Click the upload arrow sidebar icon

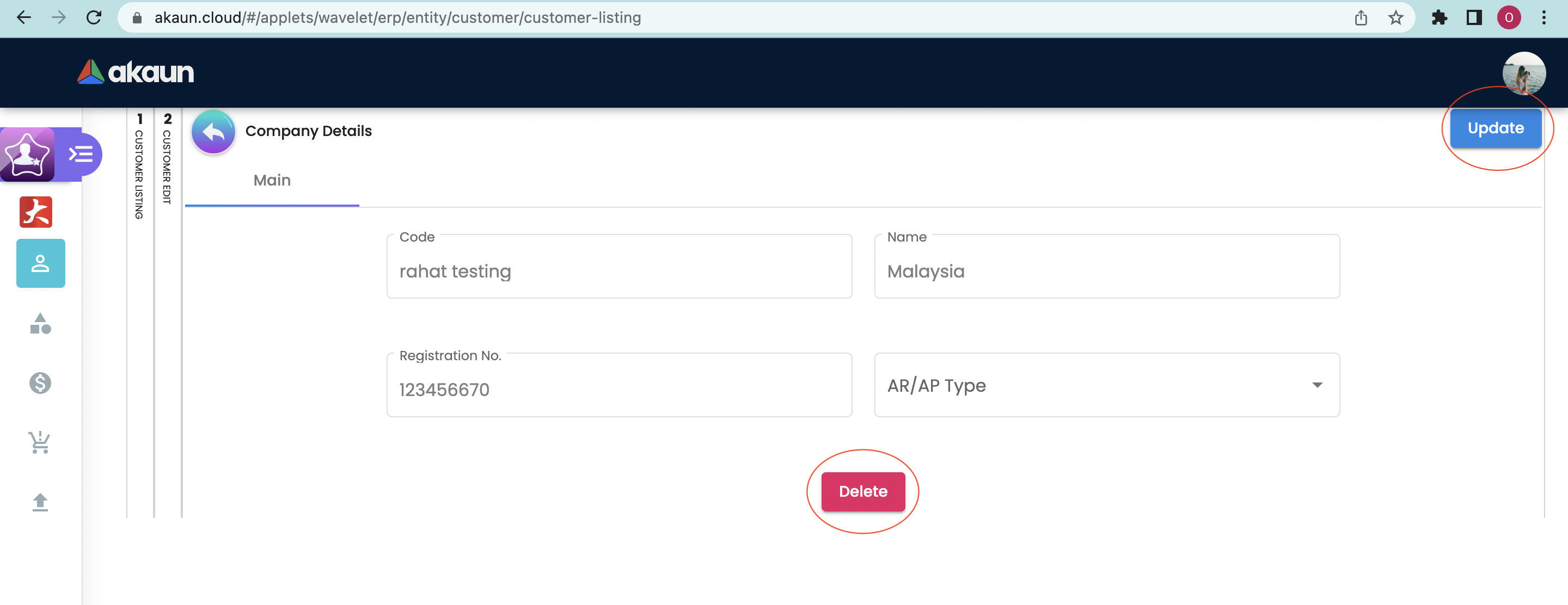[40, 502]
